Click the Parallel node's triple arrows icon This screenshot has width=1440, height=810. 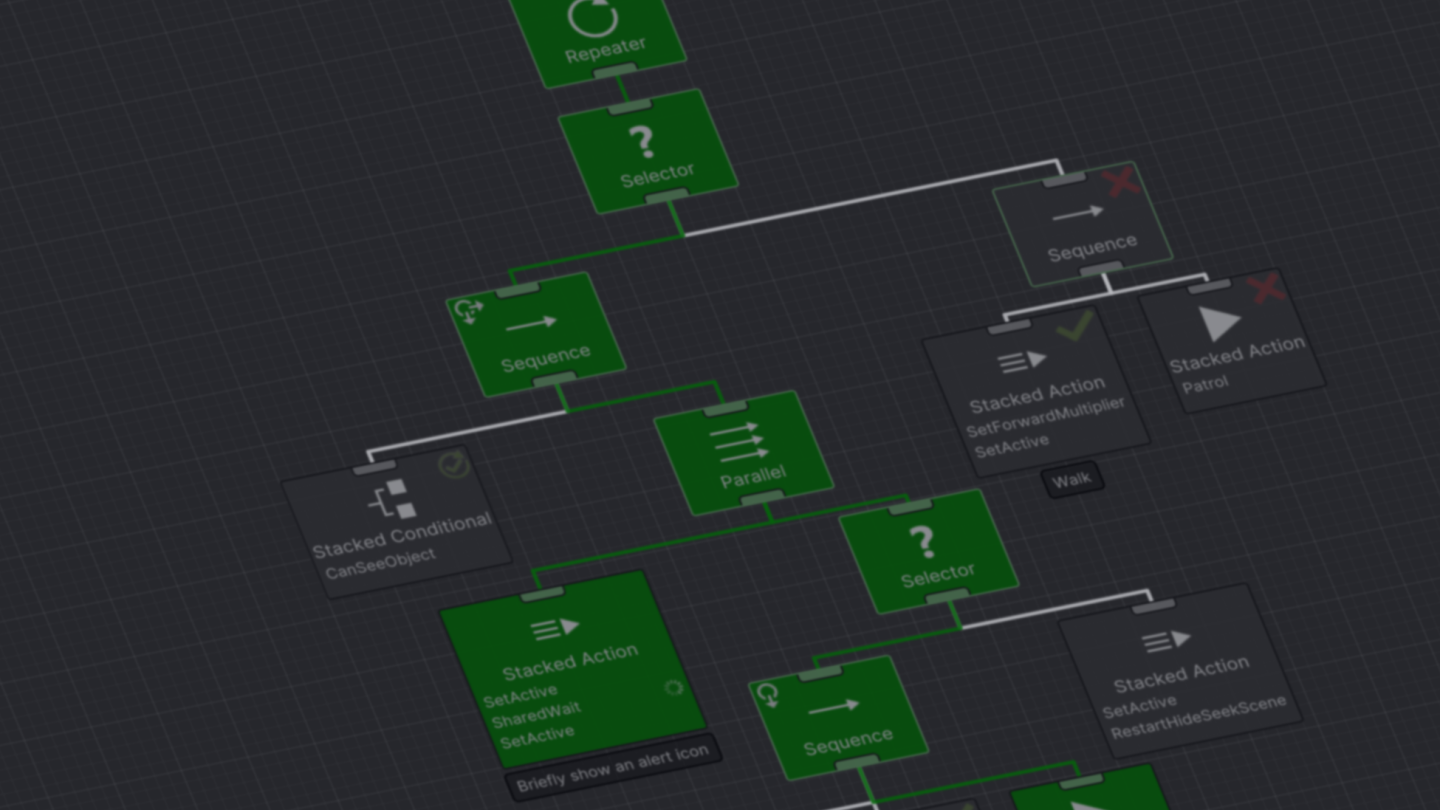(x=736, y=441)
